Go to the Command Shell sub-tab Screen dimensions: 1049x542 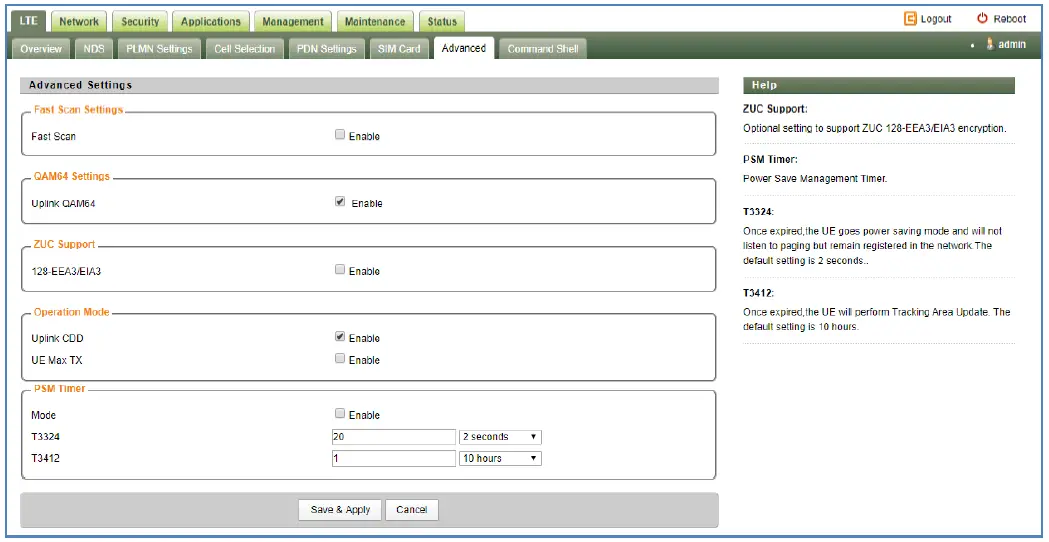pos(543,49)
